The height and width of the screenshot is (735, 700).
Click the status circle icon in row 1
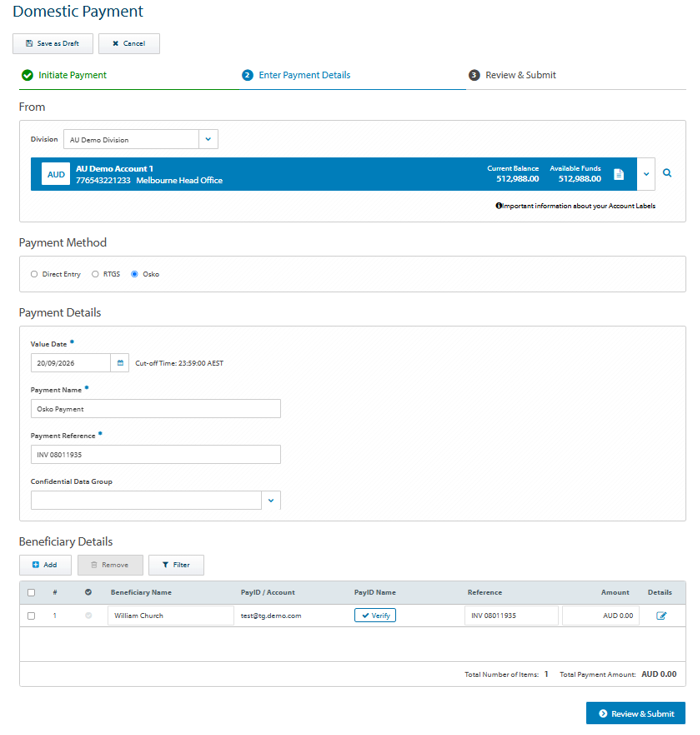[89, 615]
